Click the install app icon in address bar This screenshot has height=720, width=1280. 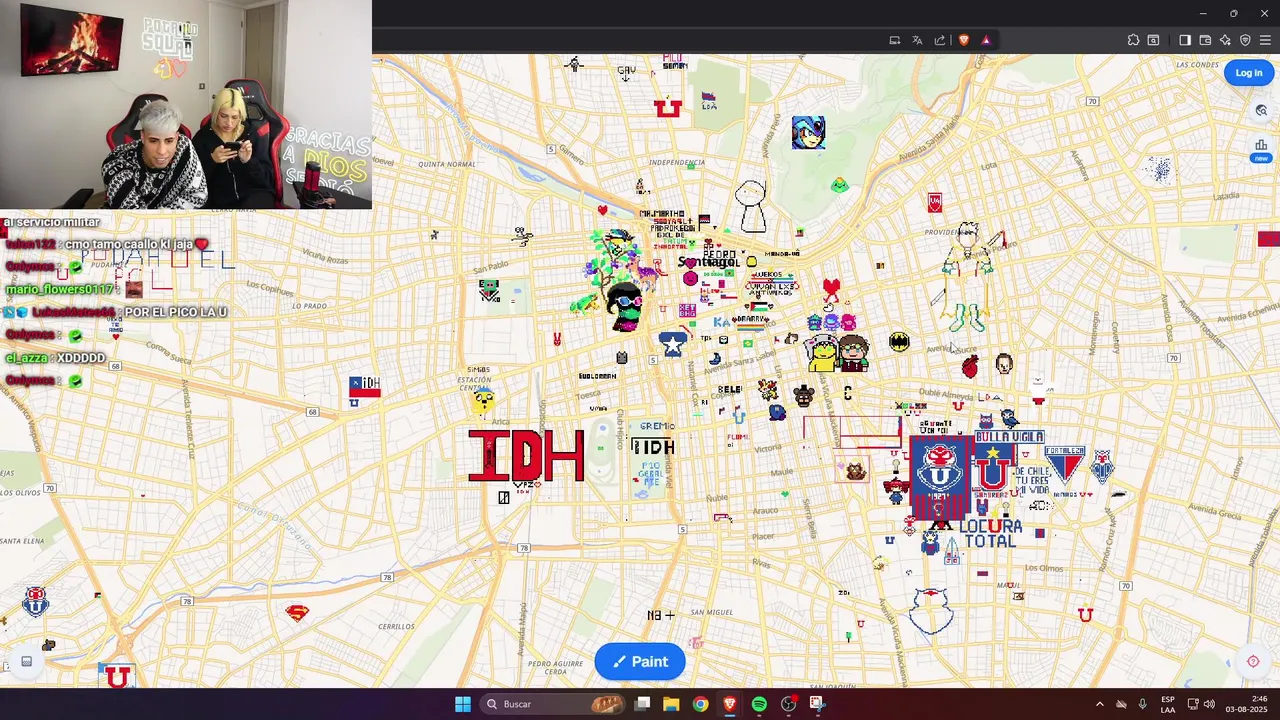[895, 40]
